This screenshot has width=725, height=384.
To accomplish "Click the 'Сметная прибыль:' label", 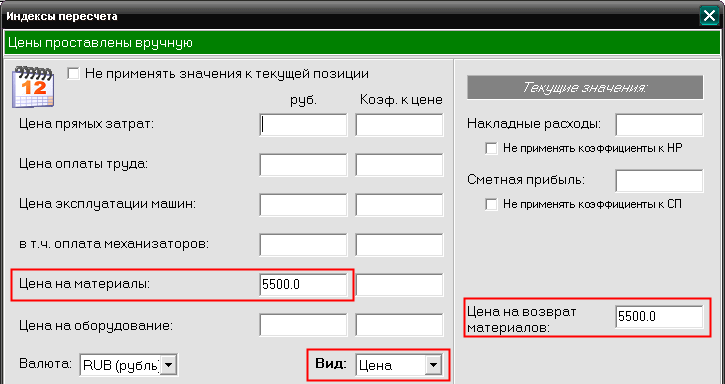I will click(x=526, y=180).
